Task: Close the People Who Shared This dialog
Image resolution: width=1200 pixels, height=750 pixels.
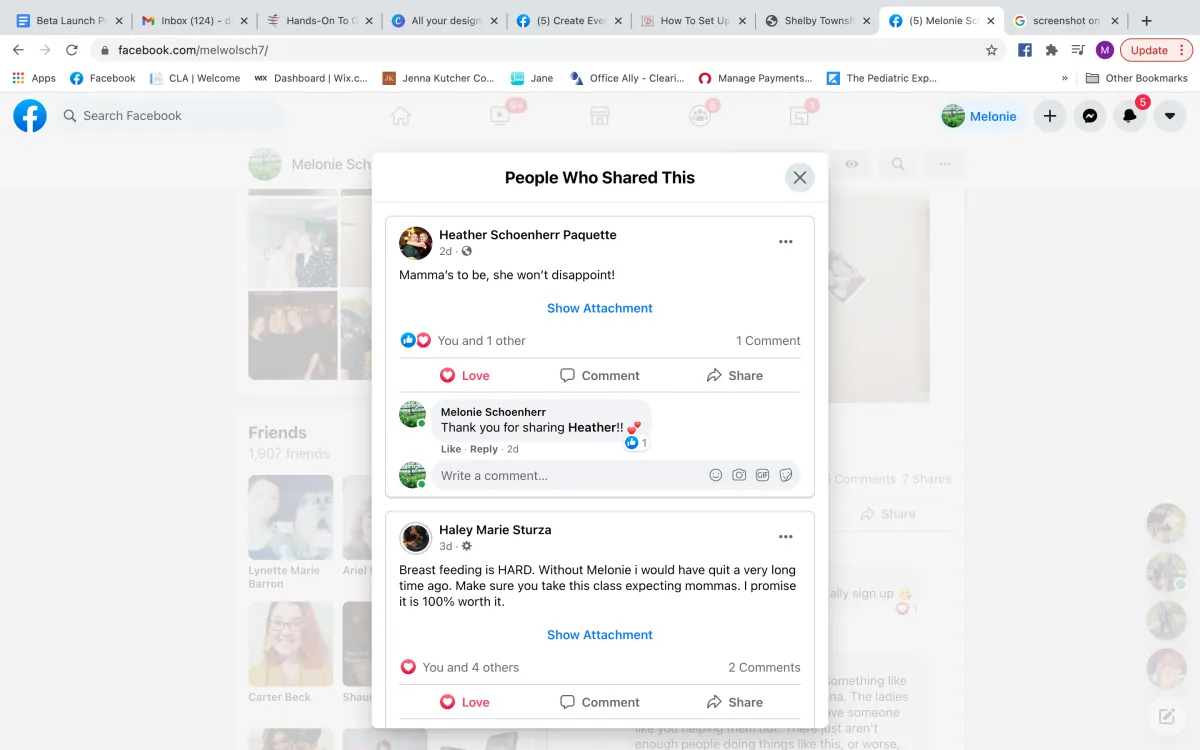Action: (x=799, y=178)
